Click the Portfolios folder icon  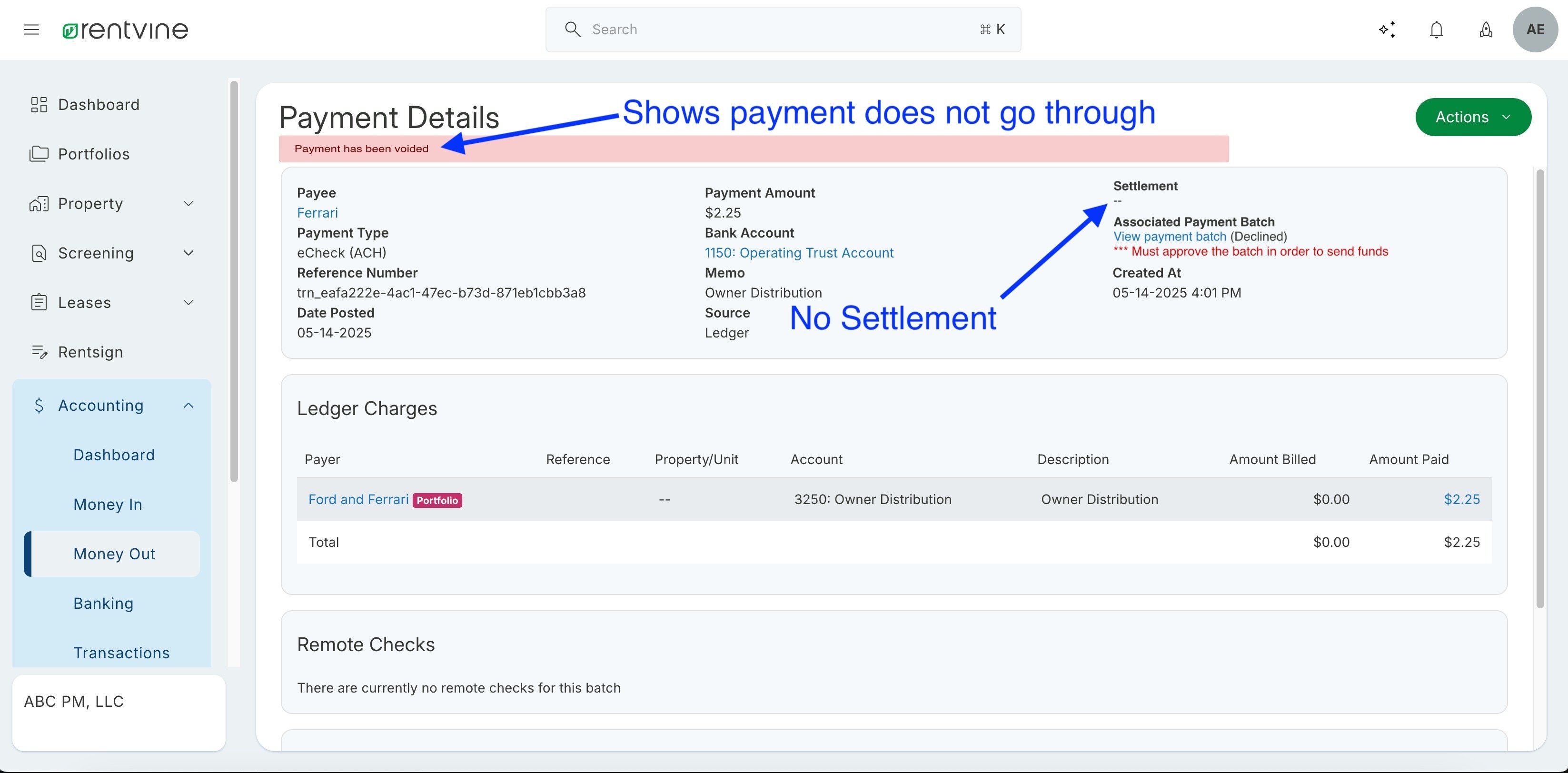coord(39,154)
